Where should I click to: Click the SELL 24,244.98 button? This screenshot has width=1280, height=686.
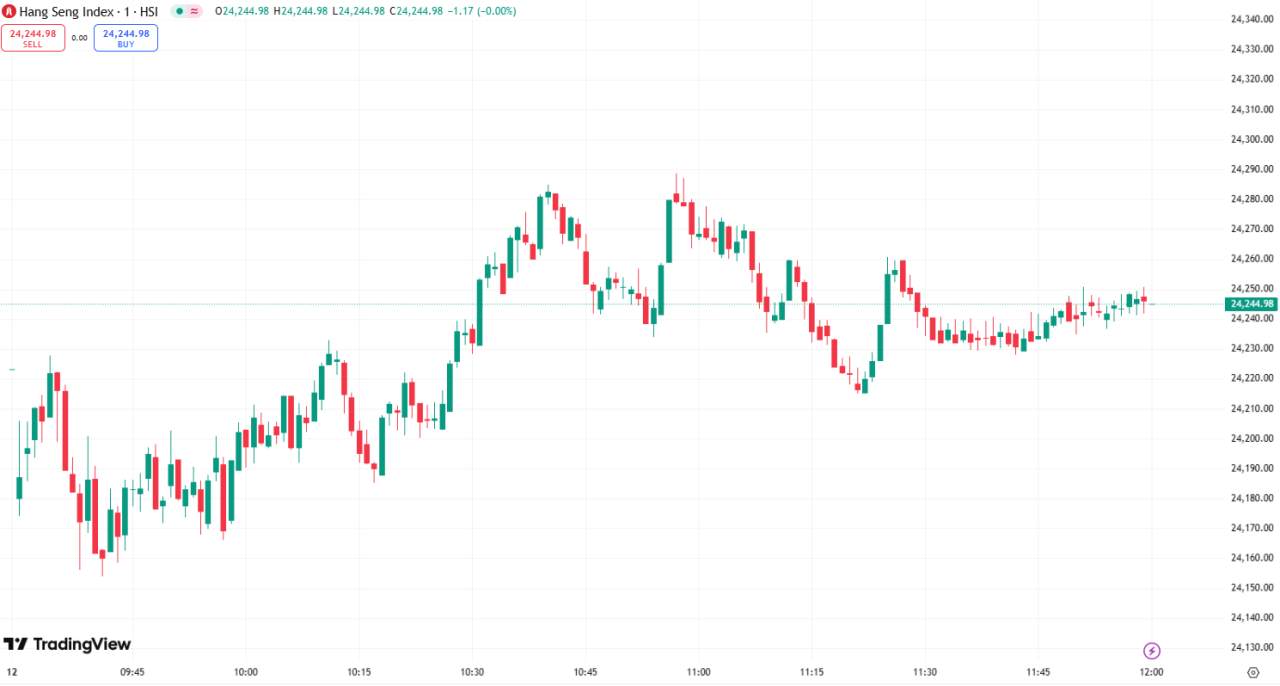point(33,38)
